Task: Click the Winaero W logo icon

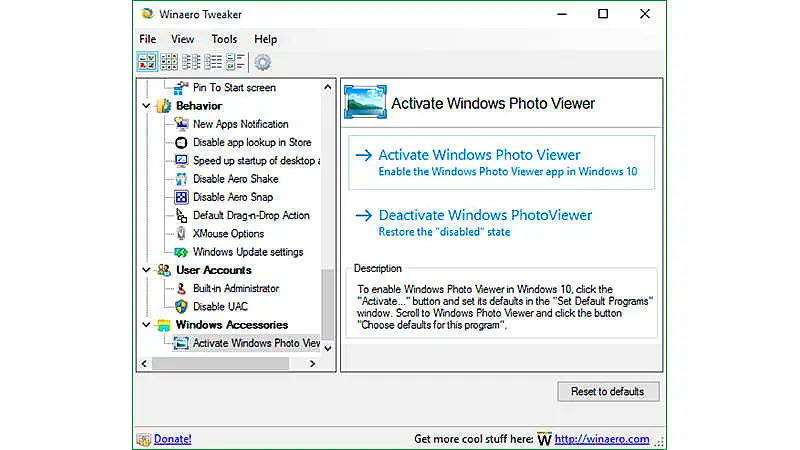Action: (x=544, y=439)
